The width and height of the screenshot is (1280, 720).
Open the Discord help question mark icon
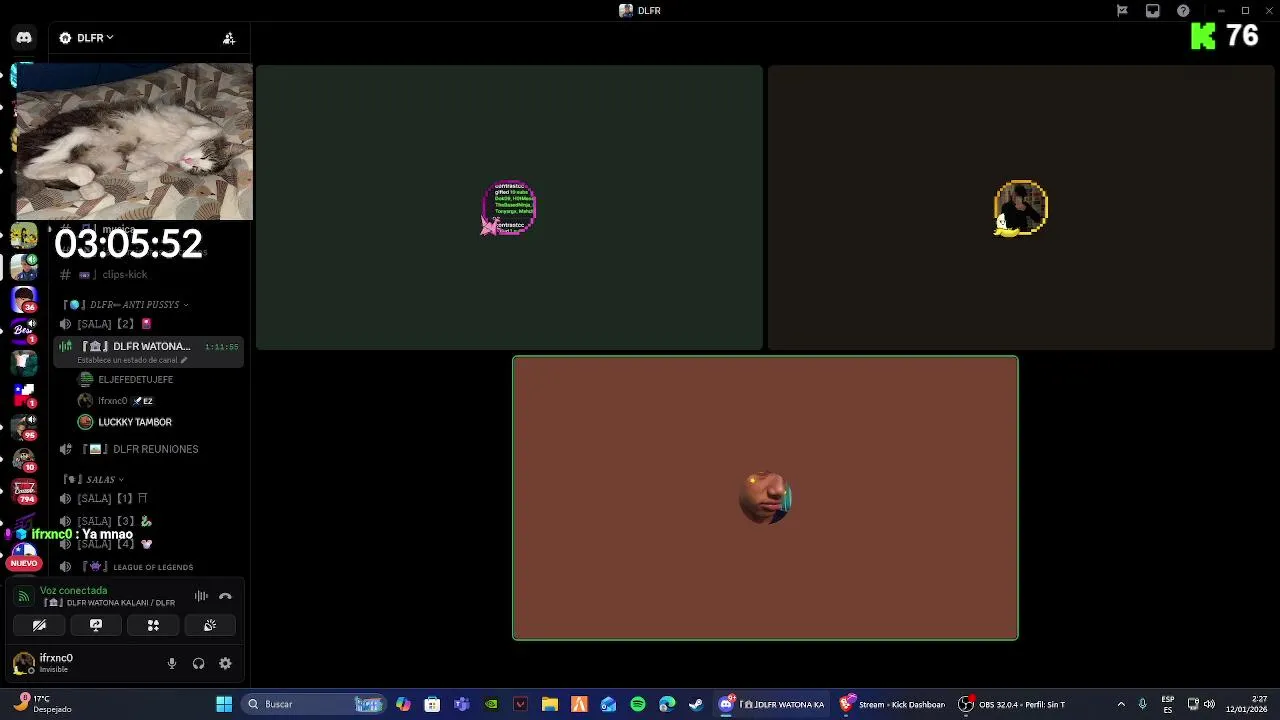(1183, 11)
